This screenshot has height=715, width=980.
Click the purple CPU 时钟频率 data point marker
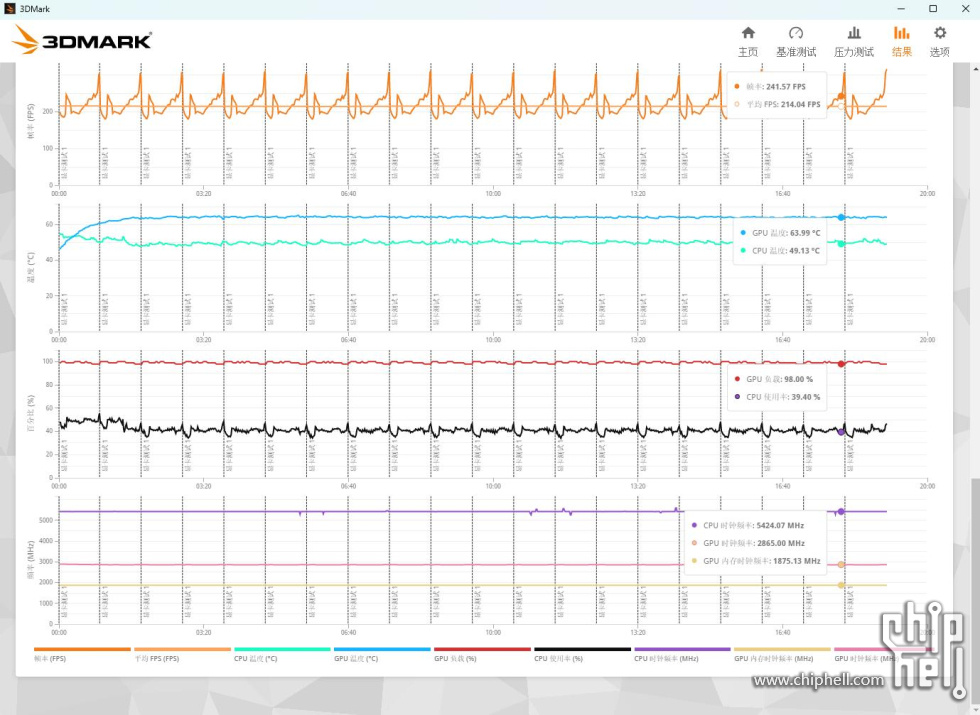coord(841,511)
